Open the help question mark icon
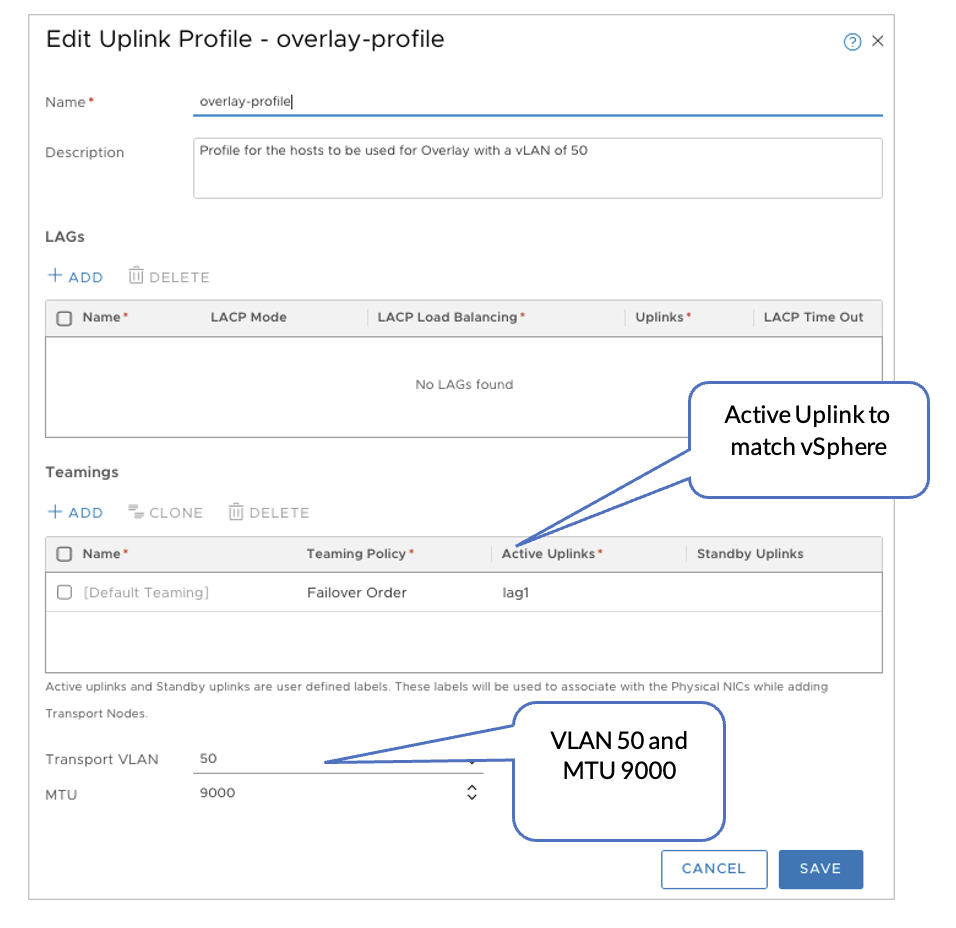This screenshot has height=928, width=956. (x=852, y=42)
